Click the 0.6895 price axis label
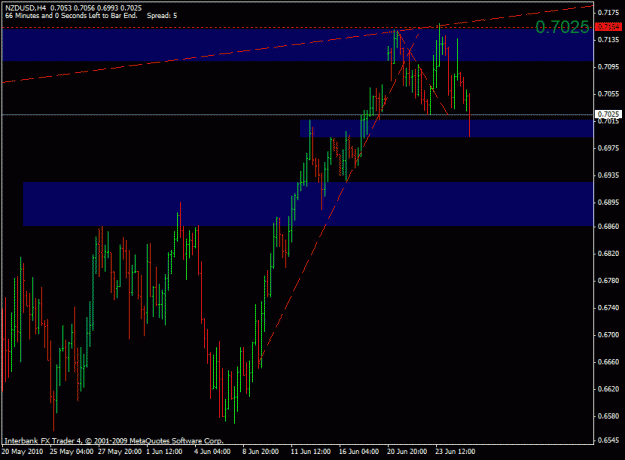625x460 pixels. [608, 202]
